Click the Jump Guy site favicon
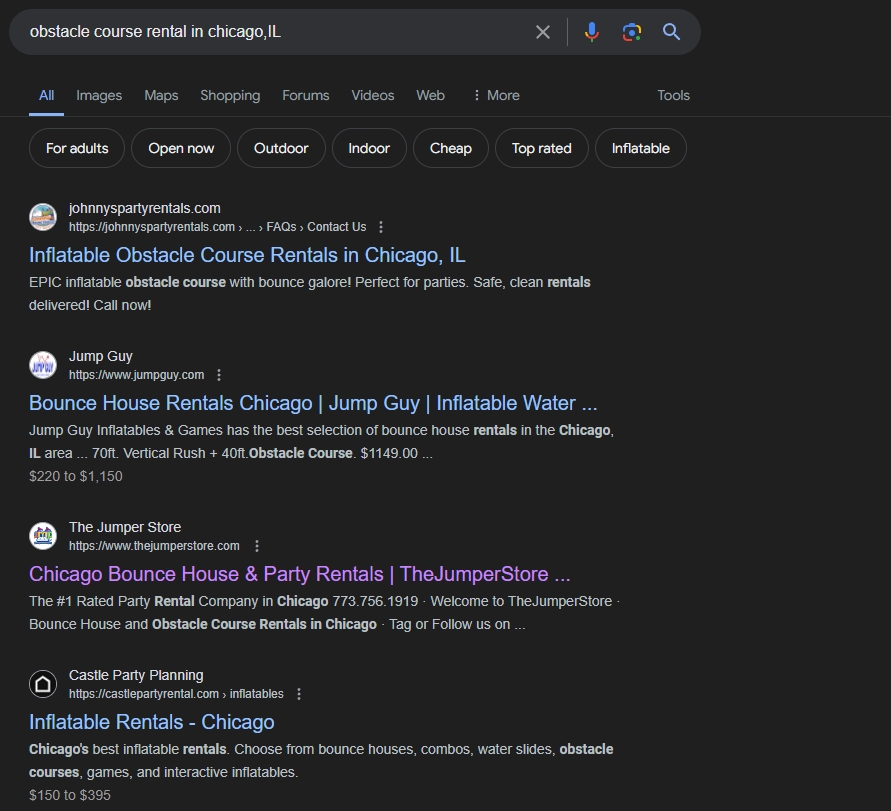 [x=43, y=365]
